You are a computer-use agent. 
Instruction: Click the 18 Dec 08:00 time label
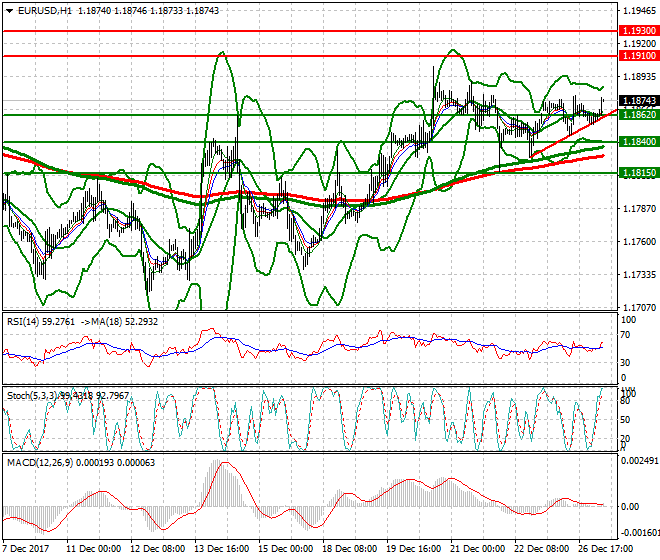click(x=349, y=549)
